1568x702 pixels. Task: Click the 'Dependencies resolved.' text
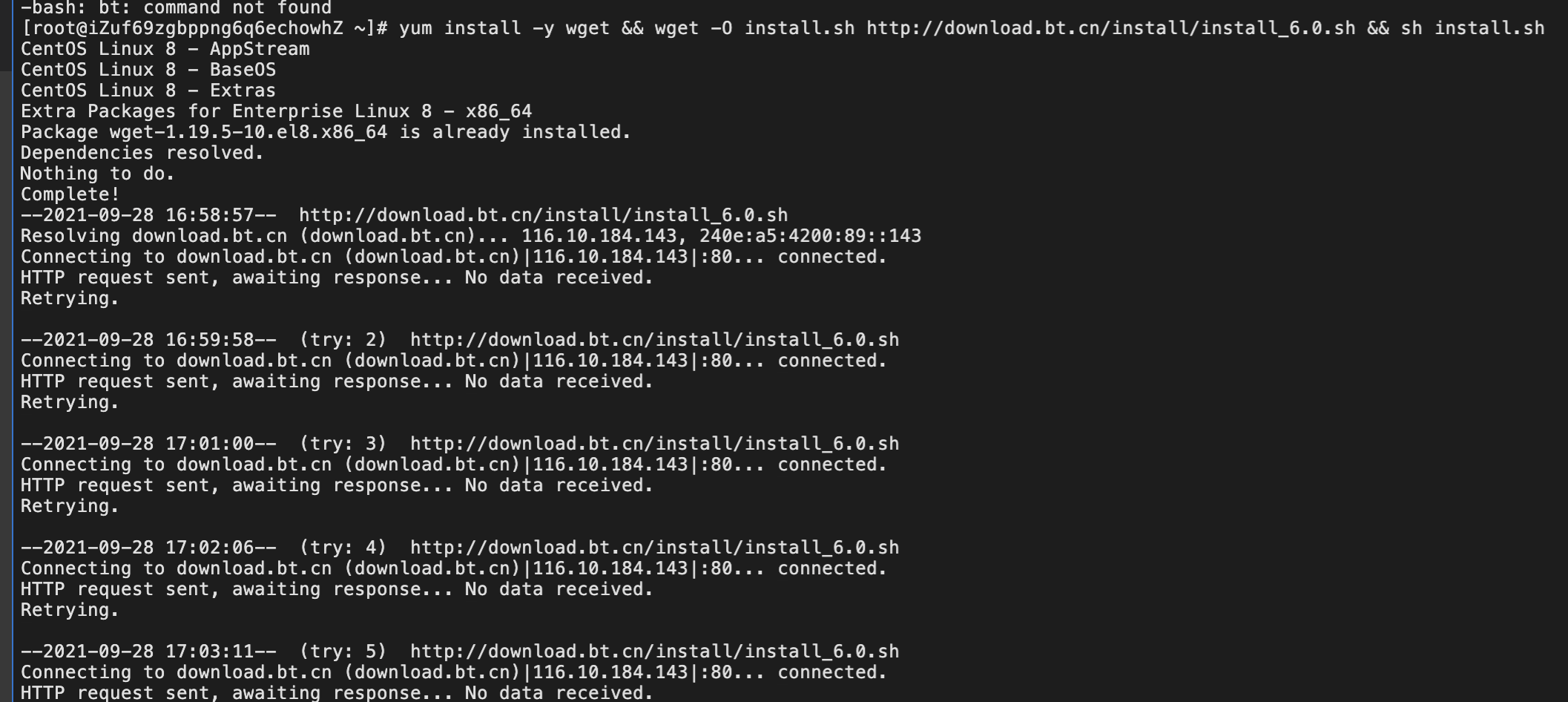click(x=142, y=153)
